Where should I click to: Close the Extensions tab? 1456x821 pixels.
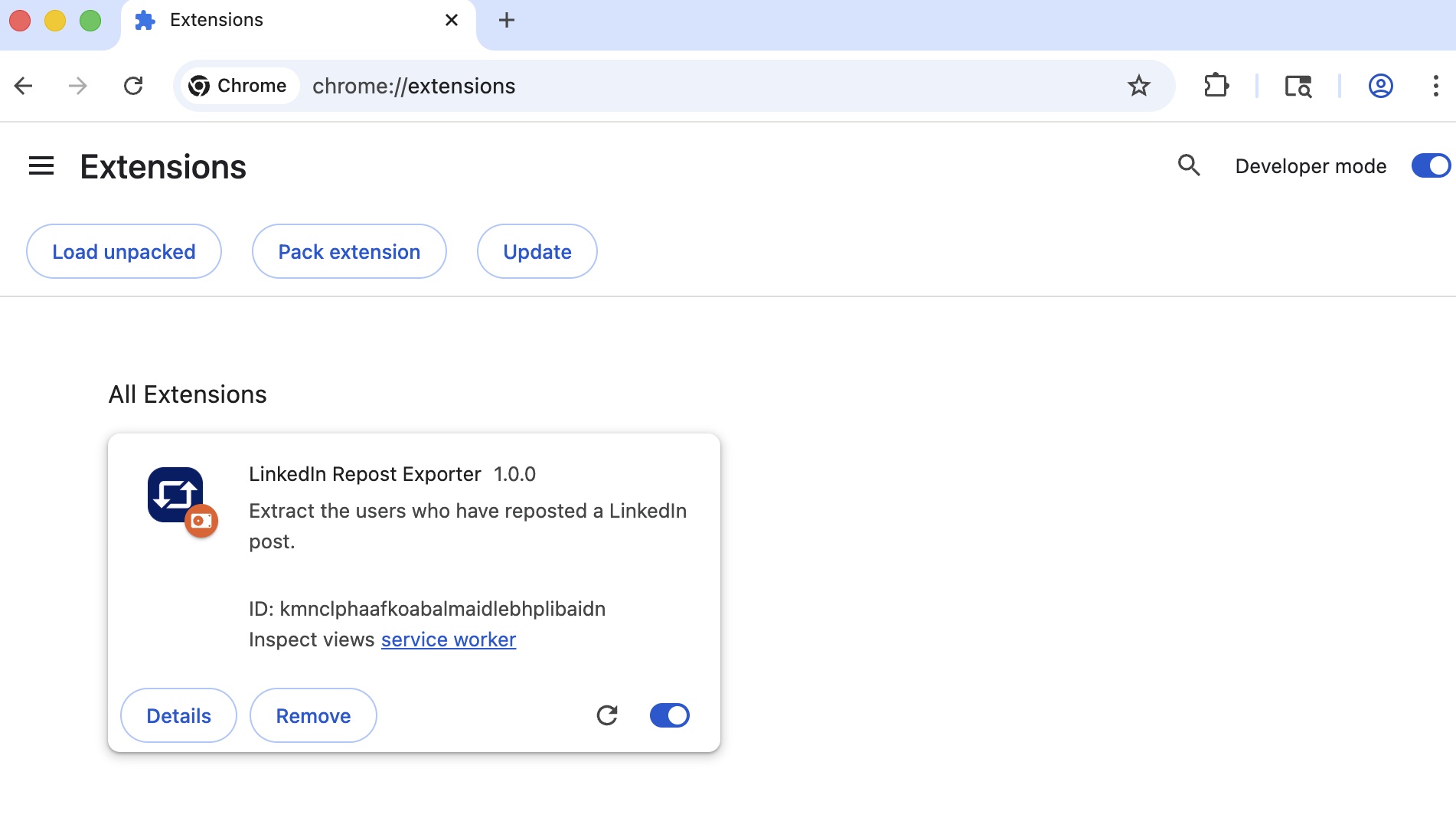452,21
